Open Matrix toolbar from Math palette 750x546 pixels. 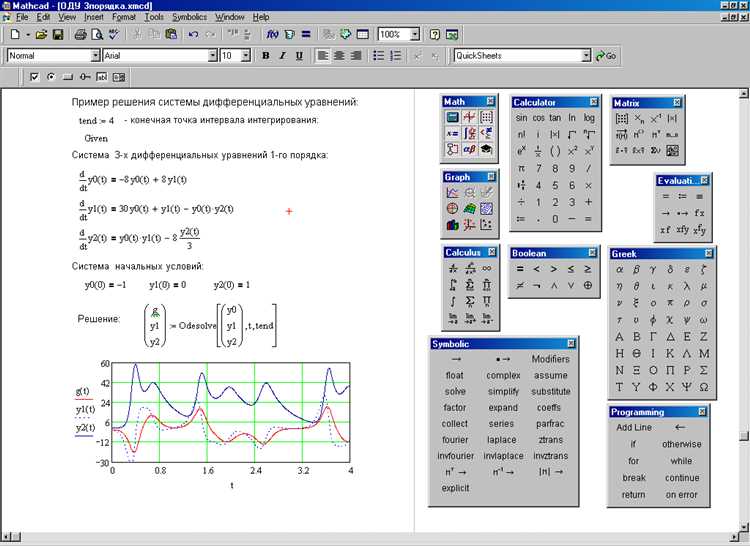click(486, 117)
